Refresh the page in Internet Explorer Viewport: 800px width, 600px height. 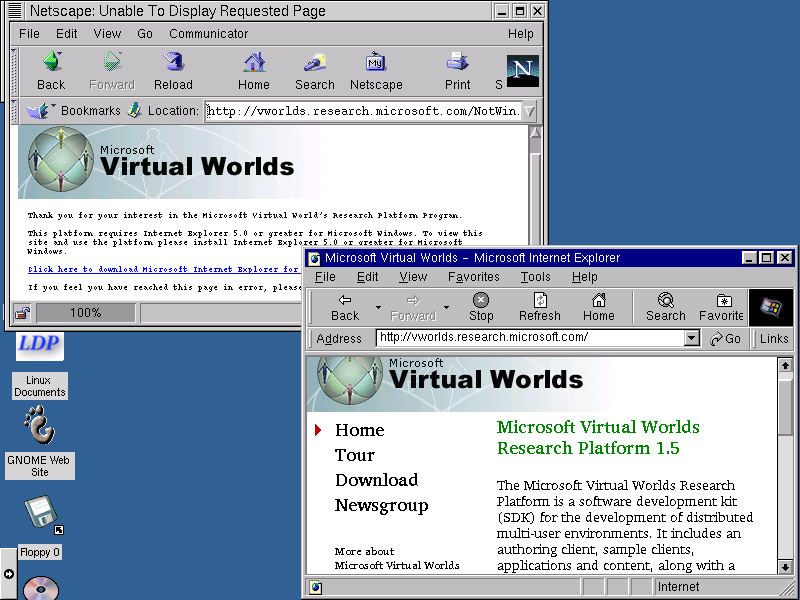[x=540, y=308]
